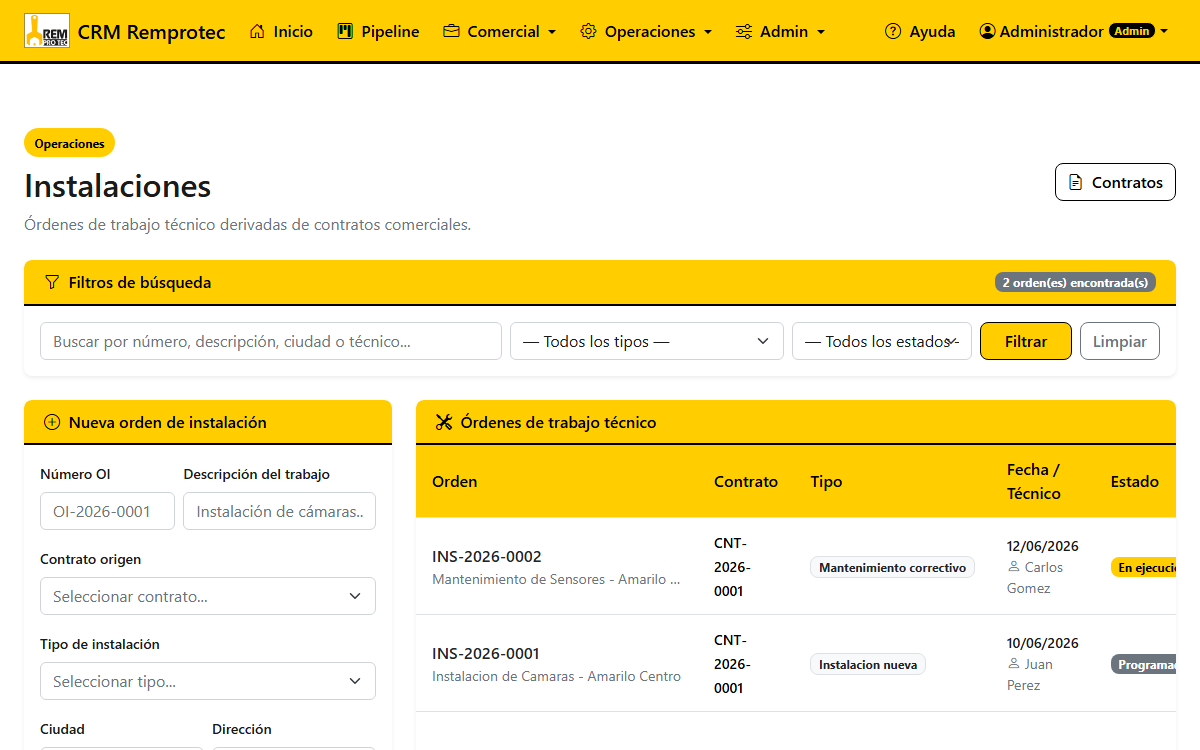Click the plus circle icon on Nueva orden

pyautogui.click(x=52, y=423)
